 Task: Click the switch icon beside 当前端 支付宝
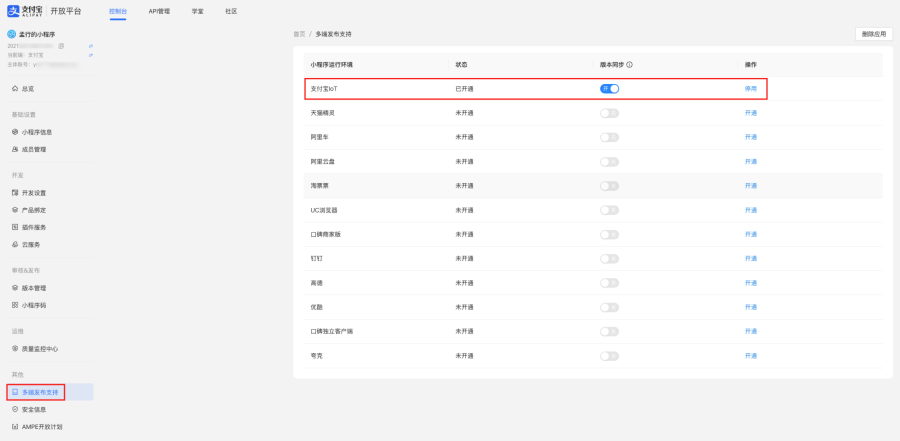click(x=91, y=55)
